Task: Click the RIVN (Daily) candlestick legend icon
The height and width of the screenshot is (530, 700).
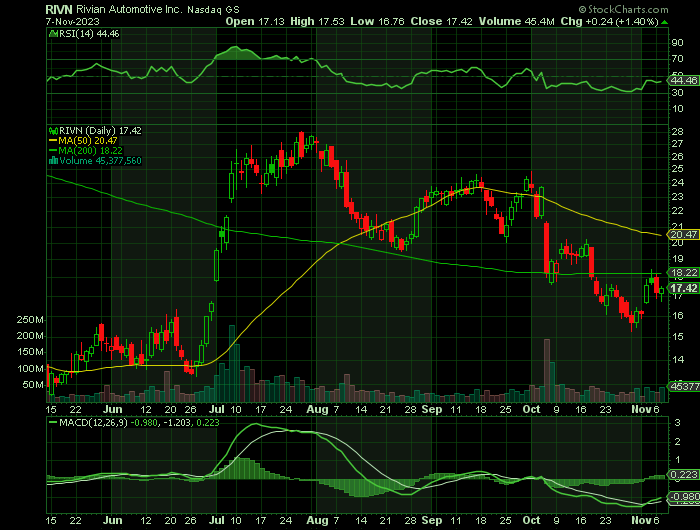Action: coord(54,131)
